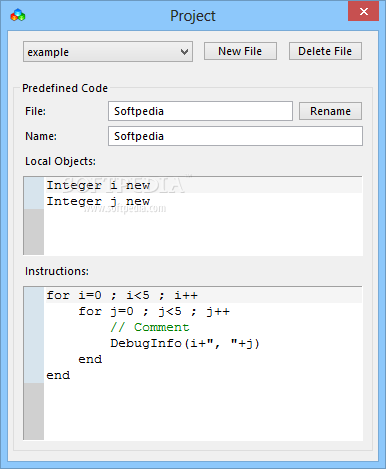386x469 pixels.
Task: Focus the Name text field containing Softpedia
Action: coord(235,136)
